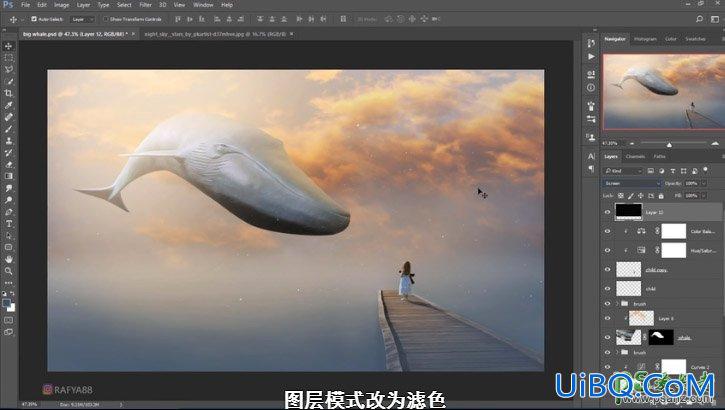This screenshot has width=725, height=410.
Task: Hide the child copy layer
Action: pyautogui.click(x=608, y=269)
